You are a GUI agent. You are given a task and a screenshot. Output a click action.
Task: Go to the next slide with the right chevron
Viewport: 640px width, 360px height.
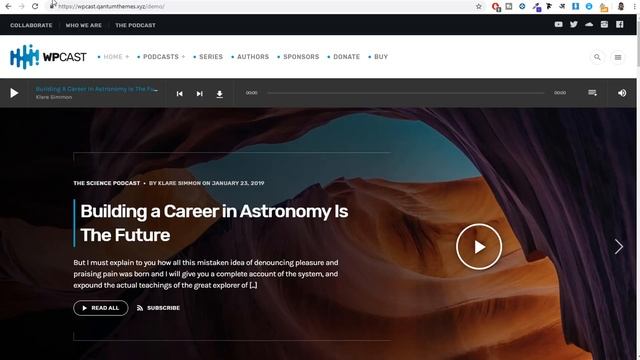[618, 247]
